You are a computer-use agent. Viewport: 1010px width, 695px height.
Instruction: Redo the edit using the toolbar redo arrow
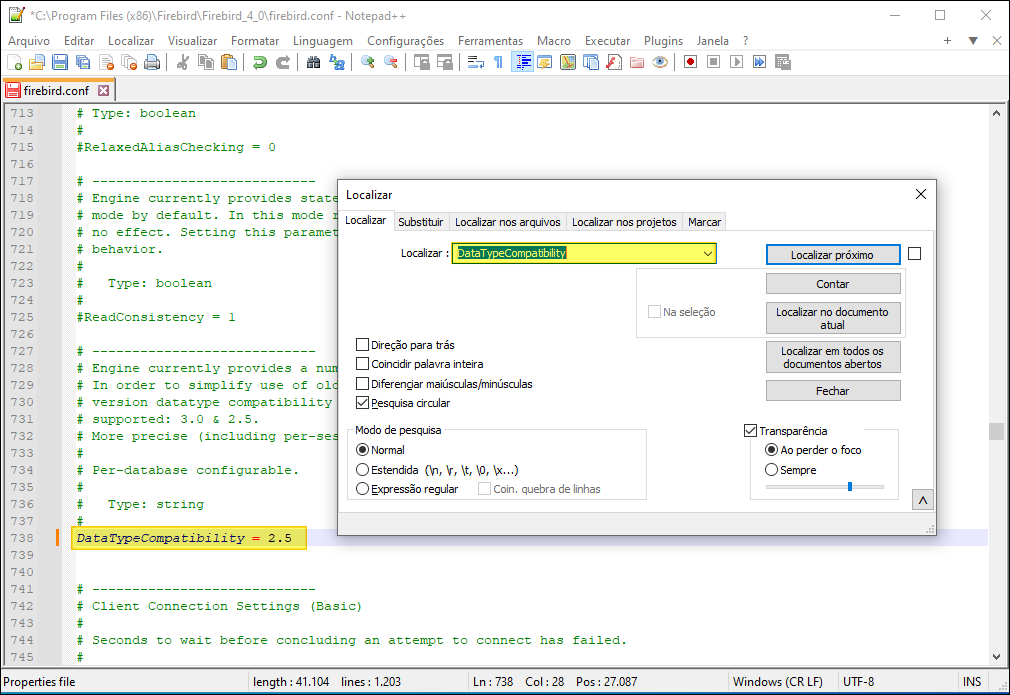coord(283,62)
